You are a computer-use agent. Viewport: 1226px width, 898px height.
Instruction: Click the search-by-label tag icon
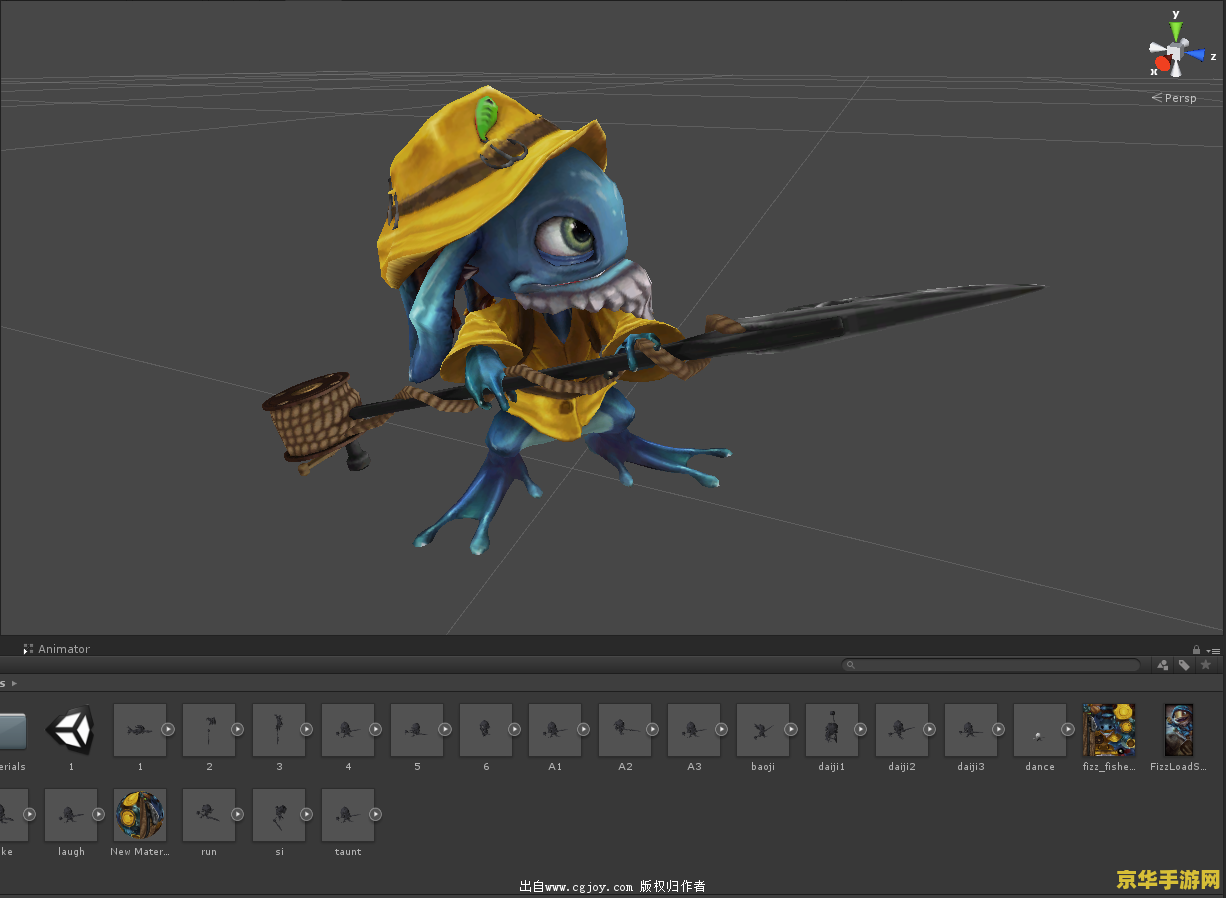pos(1184,665)
